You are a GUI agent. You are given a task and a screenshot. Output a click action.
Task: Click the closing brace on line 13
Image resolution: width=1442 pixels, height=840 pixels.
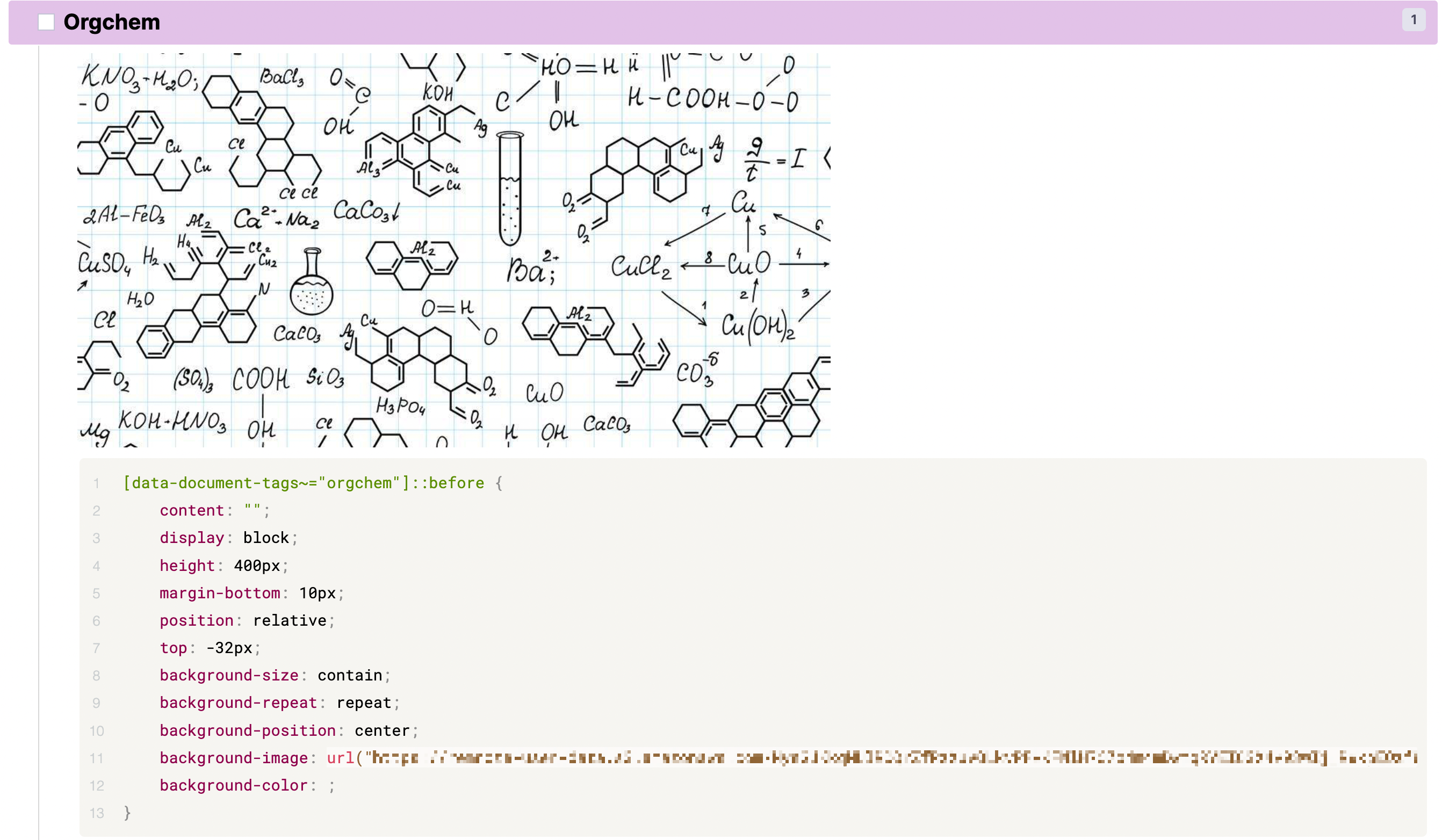click(x=127, y=813)
